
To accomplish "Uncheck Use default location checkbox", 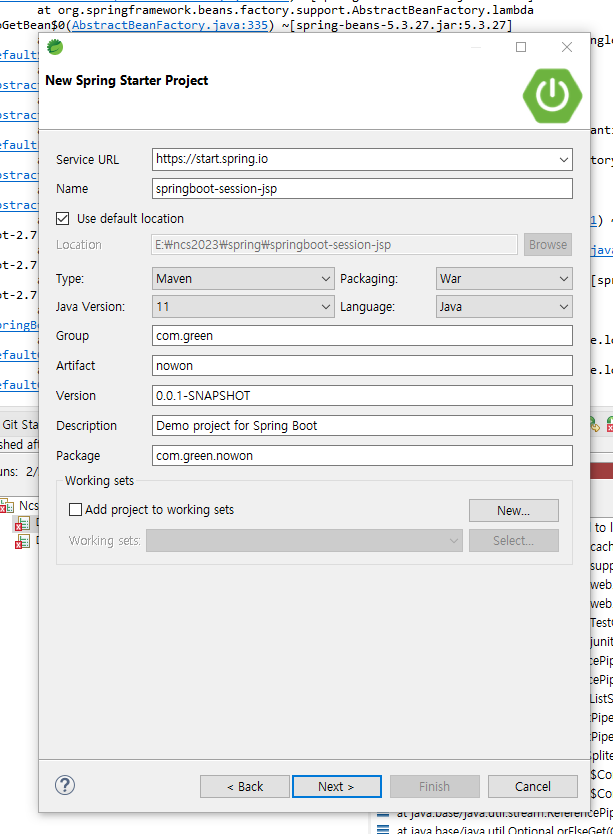I will pyautogui.click(x=63, y=219).
